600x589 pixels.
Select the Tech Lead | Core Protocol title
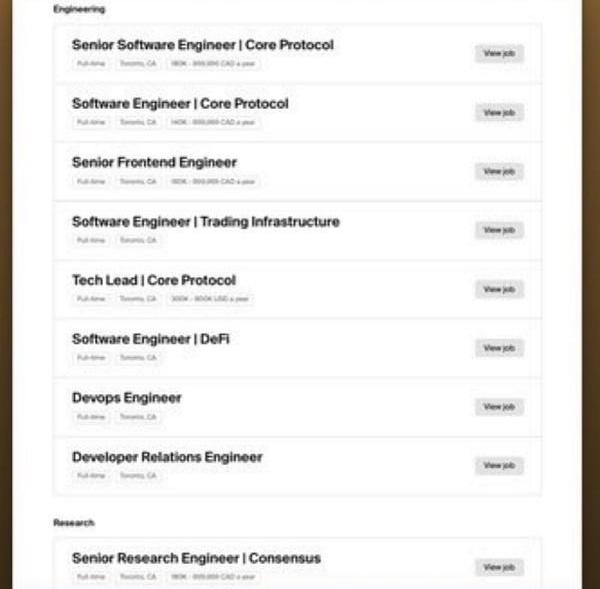[153, 280]
